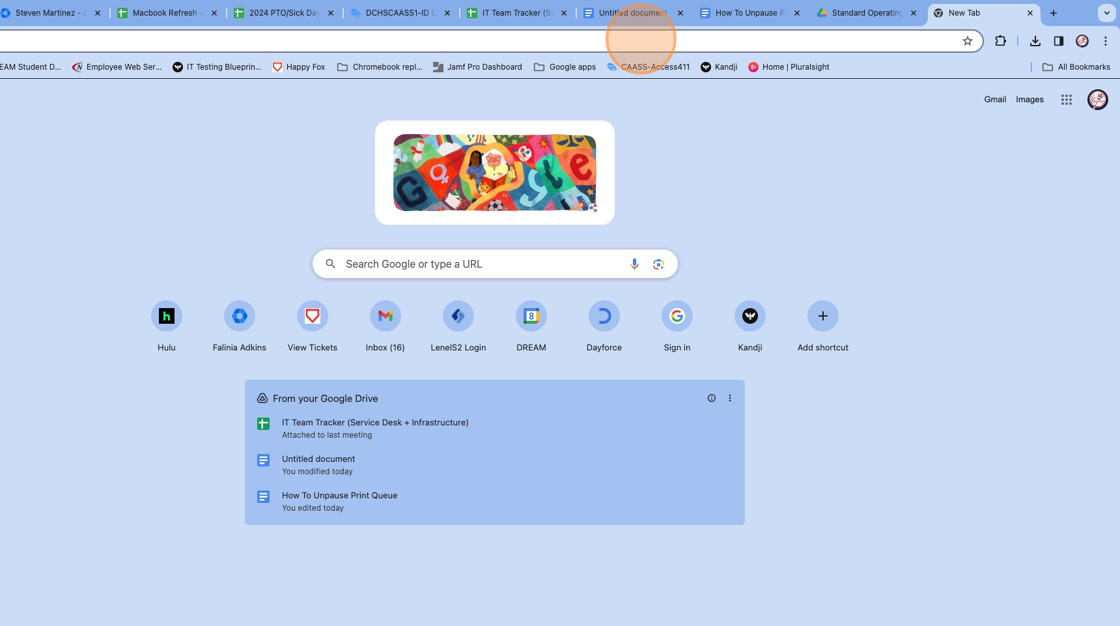Open the Images link
The height and width of the screenshot is (626, 1120).
pos(1029,99)
